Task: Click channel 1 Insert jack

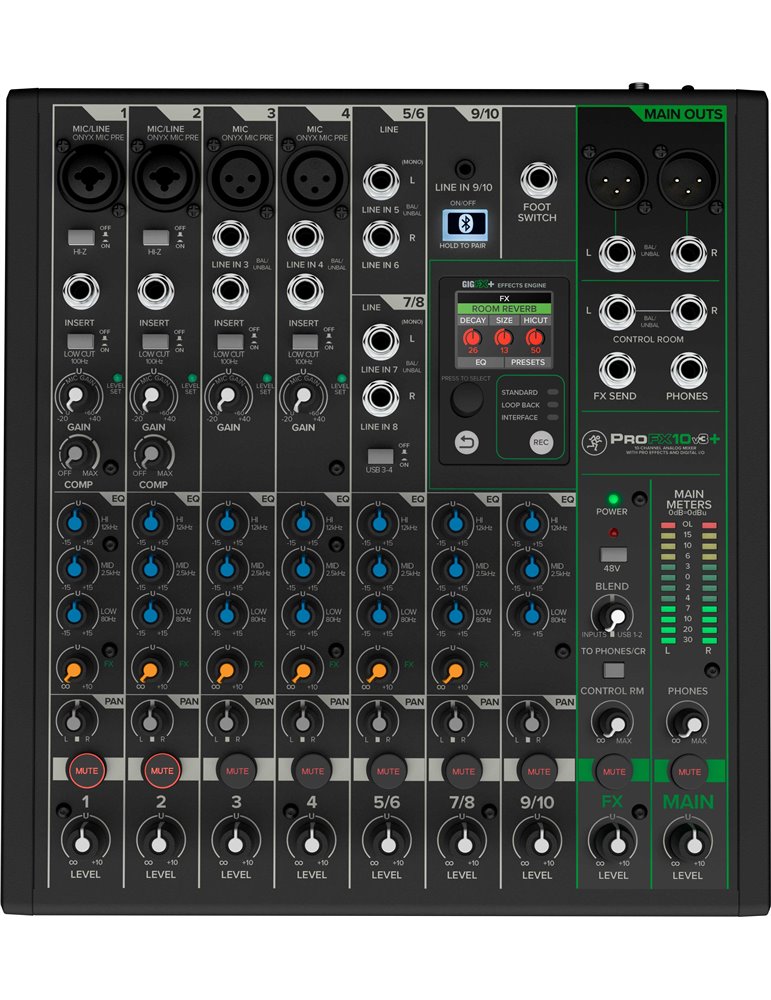Action: coord(81,291)
